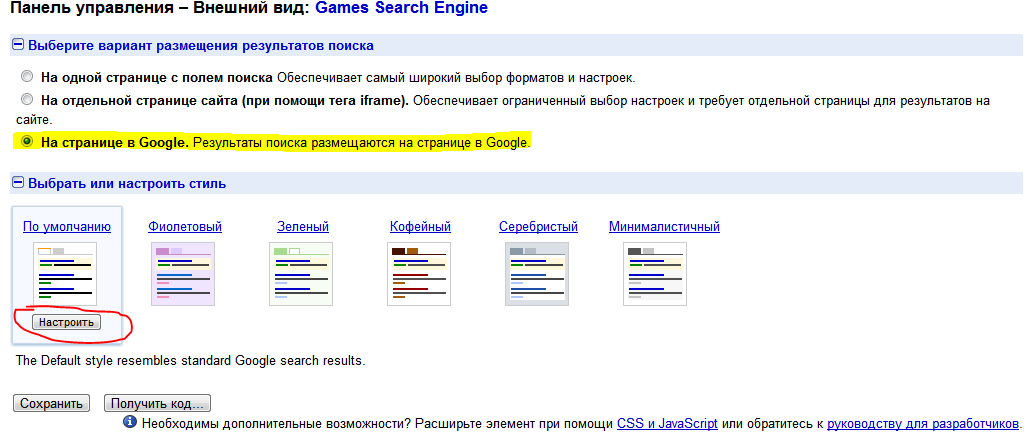Screen dimensions: 1032x443
Task: Click the heading Выберите вариант размещения результатов поиска
Action: click(201, 46)
